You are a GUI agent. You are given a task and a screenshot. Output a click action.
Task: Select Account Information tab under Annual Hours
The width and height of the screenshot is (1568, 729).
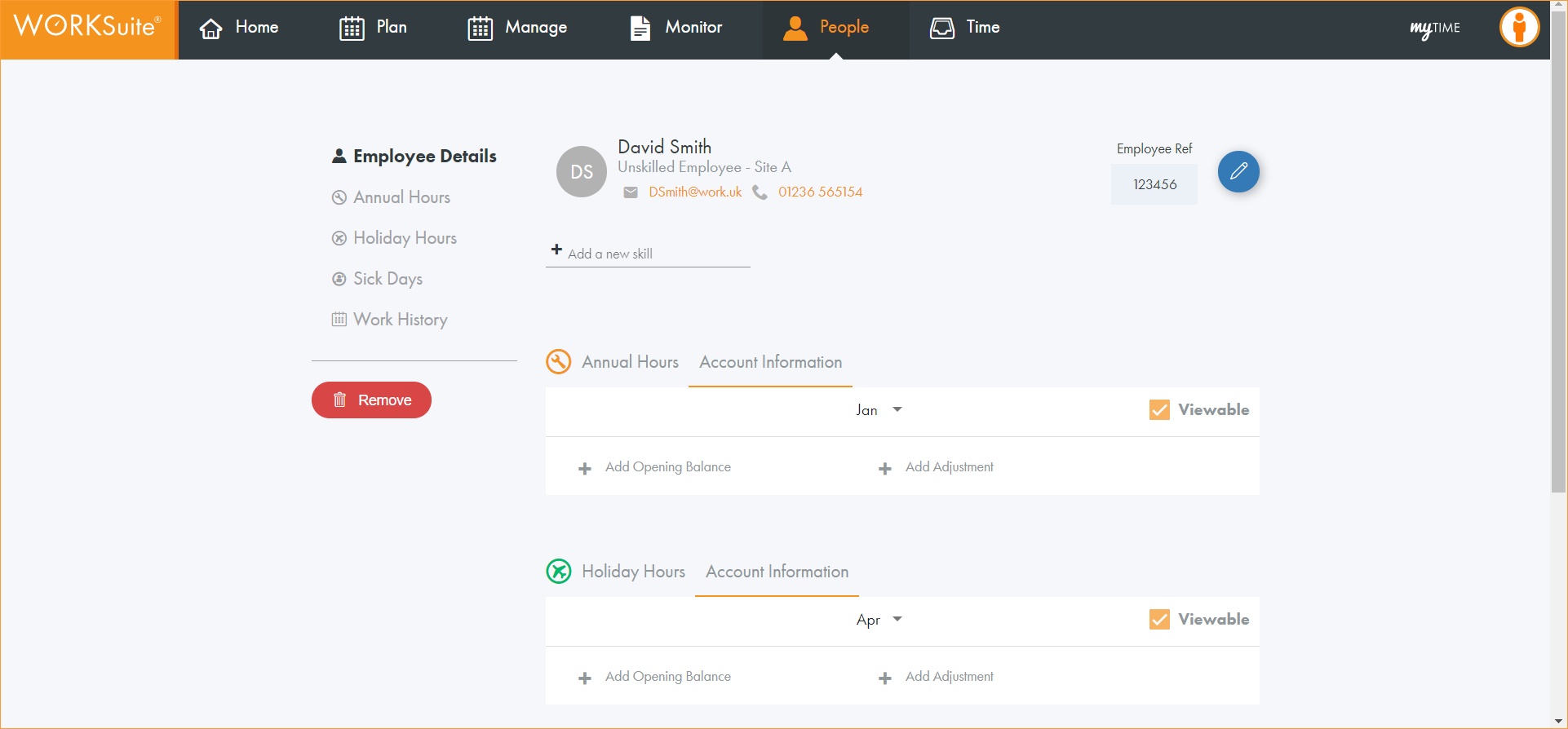(770, 363)
